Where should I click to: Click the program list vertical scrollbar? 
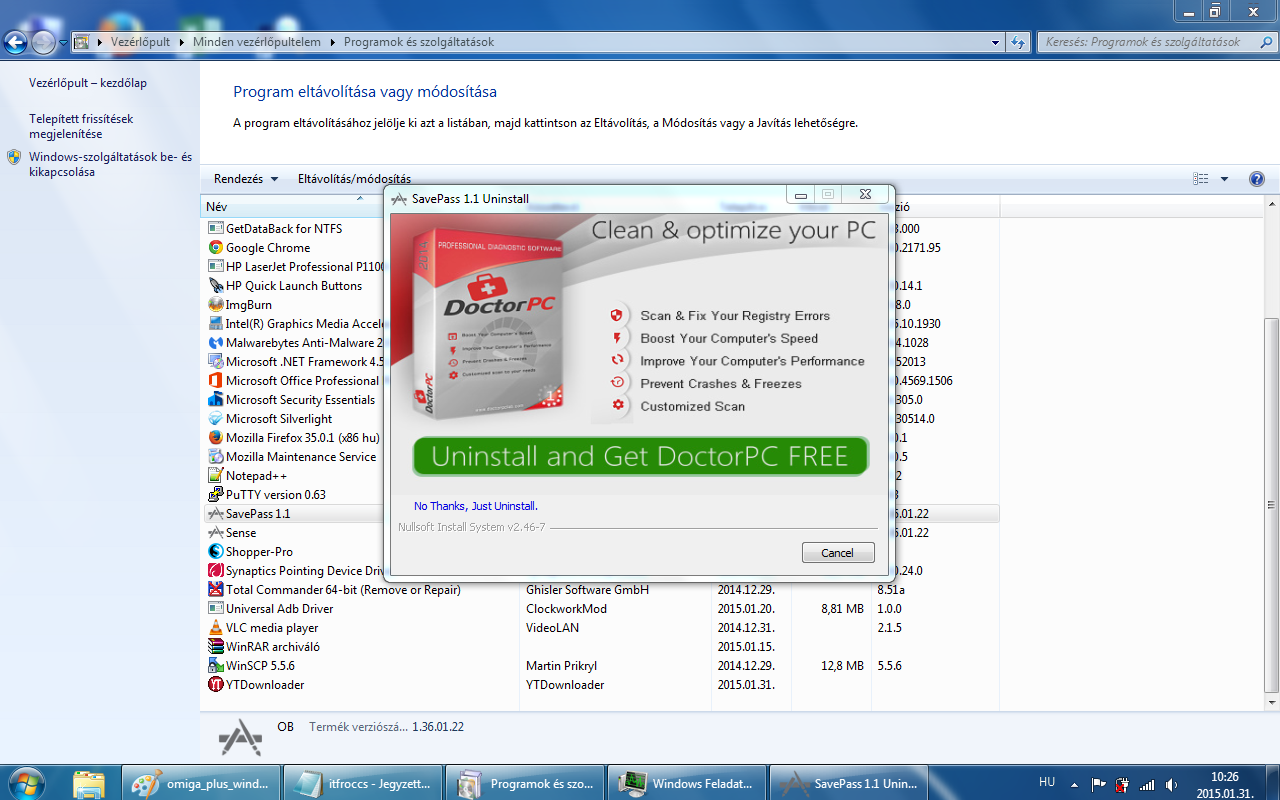1271,500
